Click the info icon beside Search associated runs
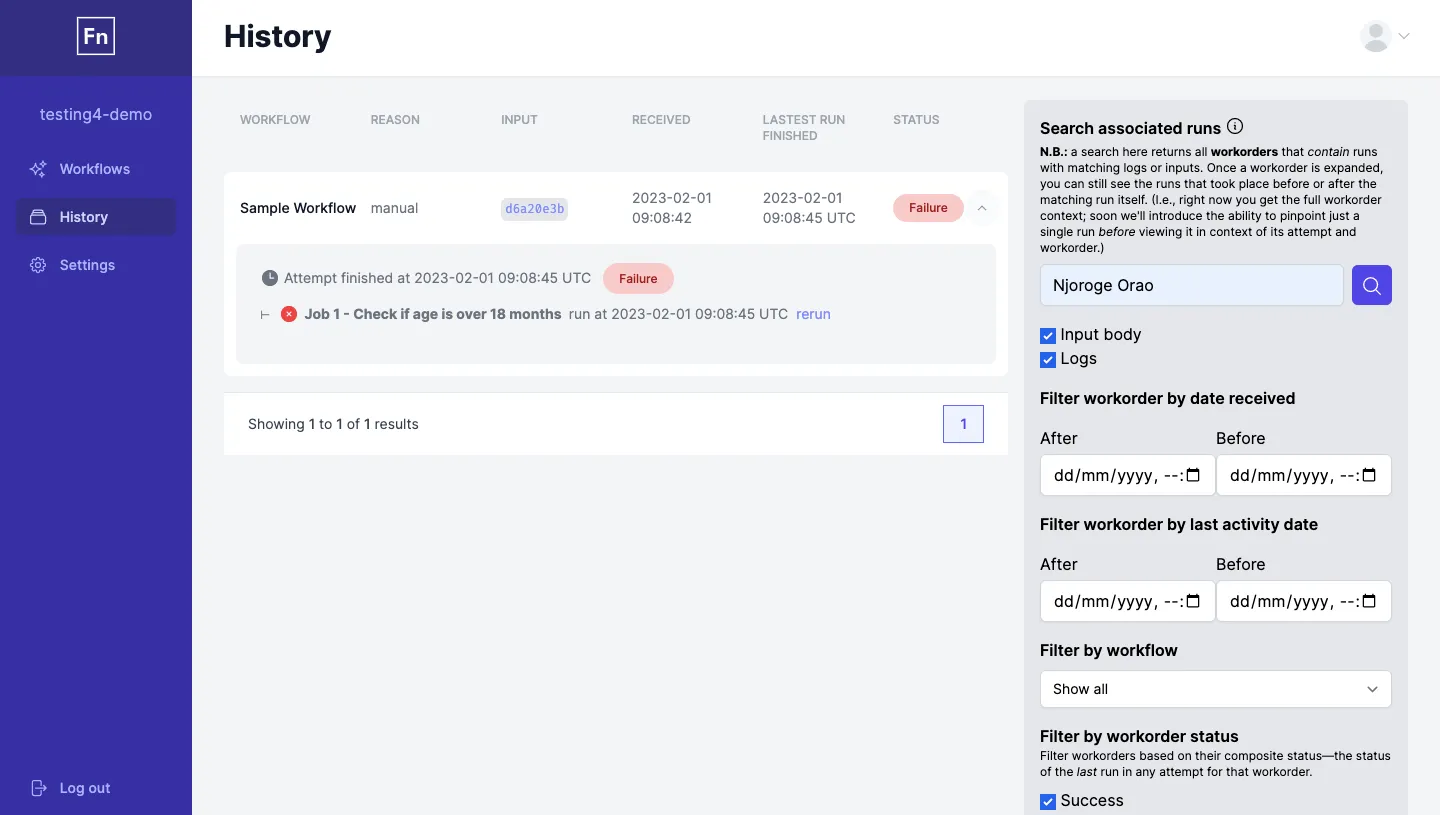The image size is (1440, 815). tap(1235, 127)
